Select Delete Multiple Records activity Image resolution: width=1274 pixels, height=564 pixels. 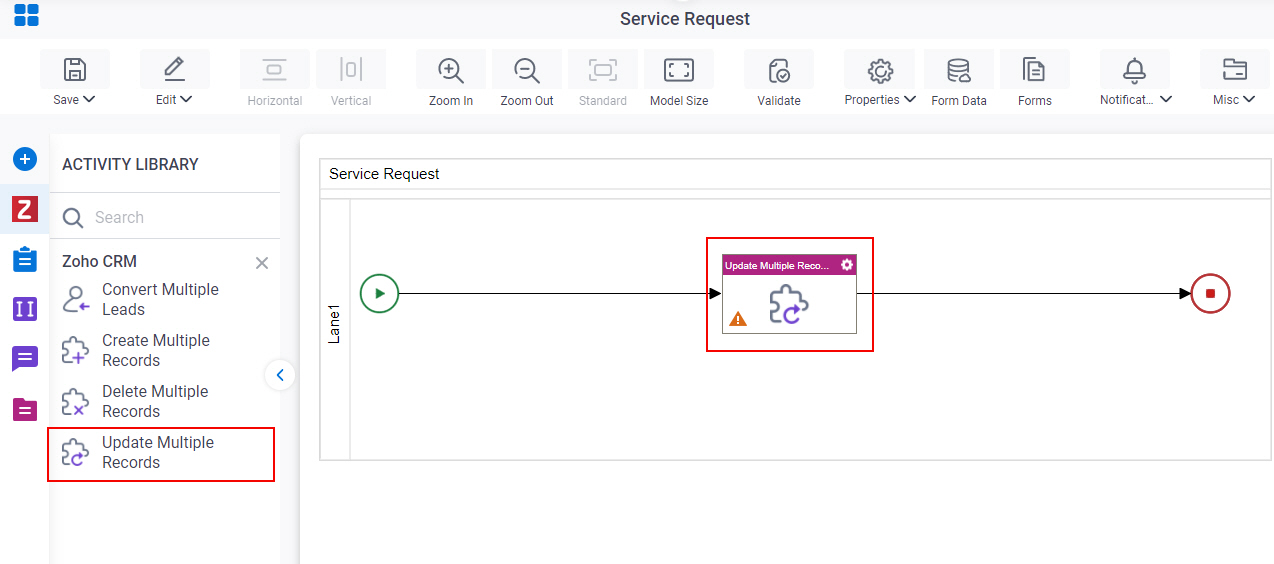click(x=161, y=401)
